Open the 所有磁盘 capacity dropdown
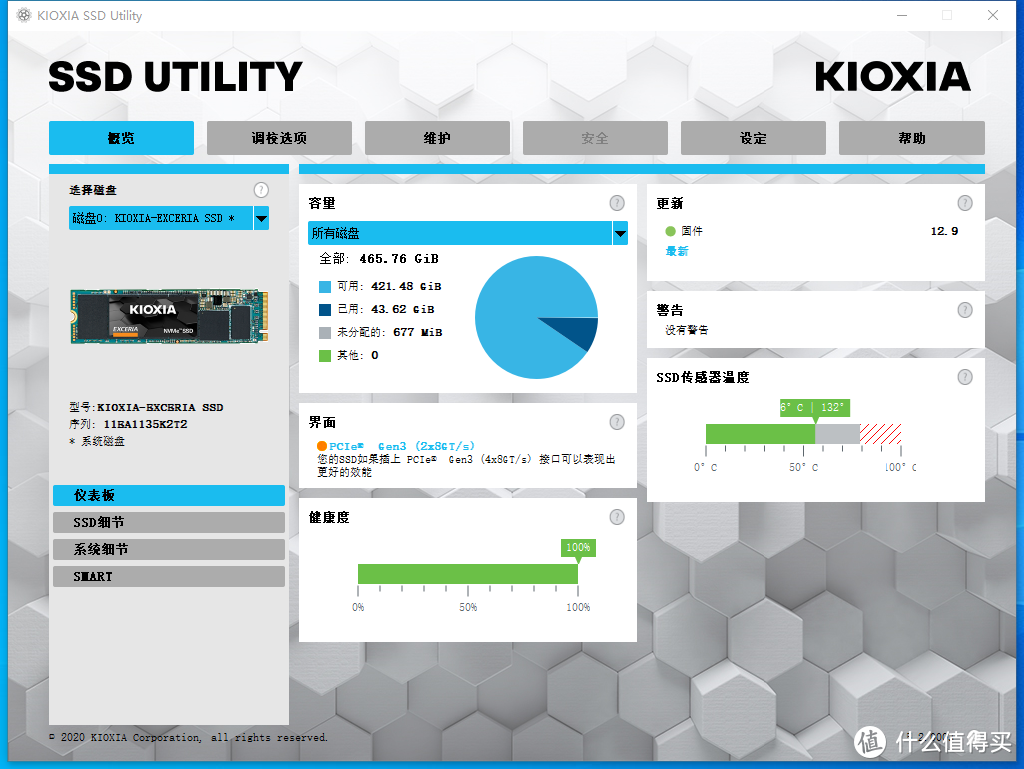 [467, 234]
